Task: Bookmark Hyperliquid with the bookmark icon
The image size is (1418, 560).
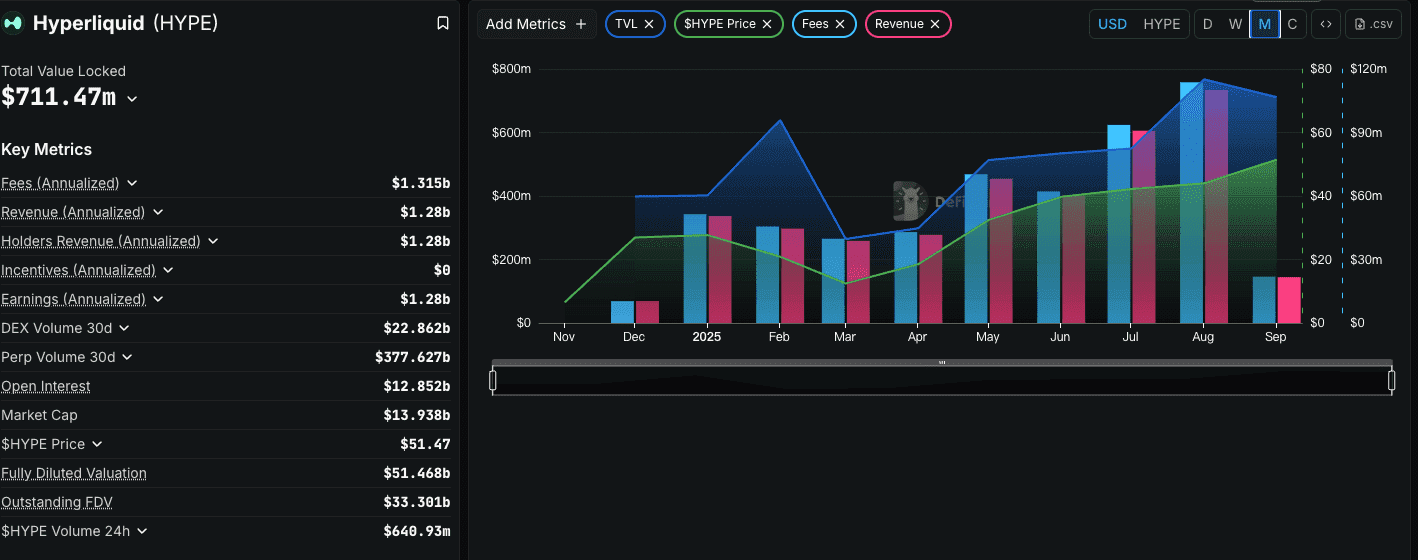Action: 443,23
